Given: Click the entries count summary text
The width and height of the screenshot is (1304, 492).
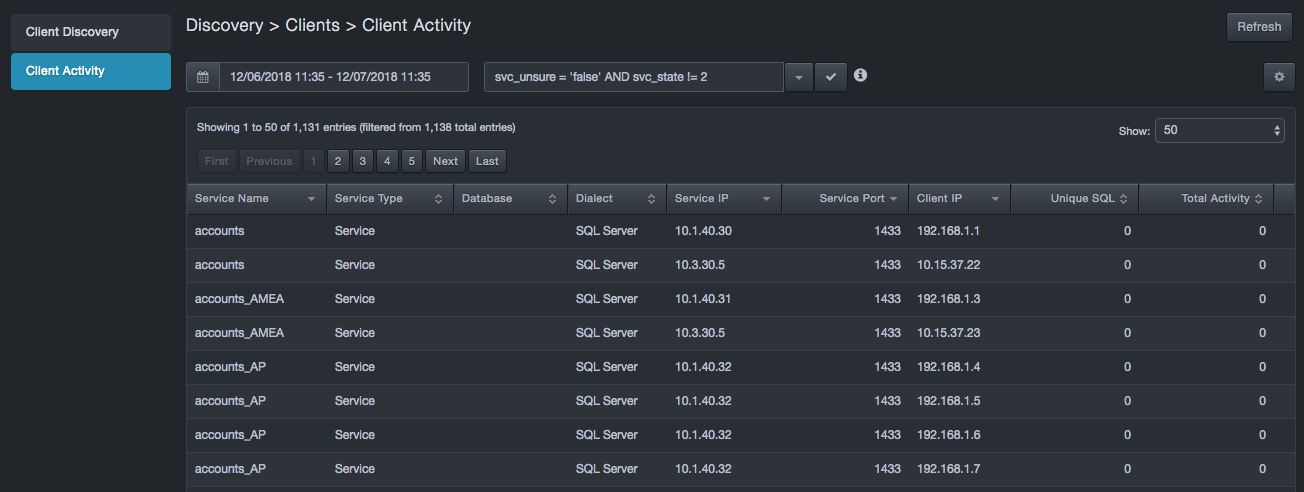Looking at the screenshot, I should pyautogui.click(x=356, y=128).
